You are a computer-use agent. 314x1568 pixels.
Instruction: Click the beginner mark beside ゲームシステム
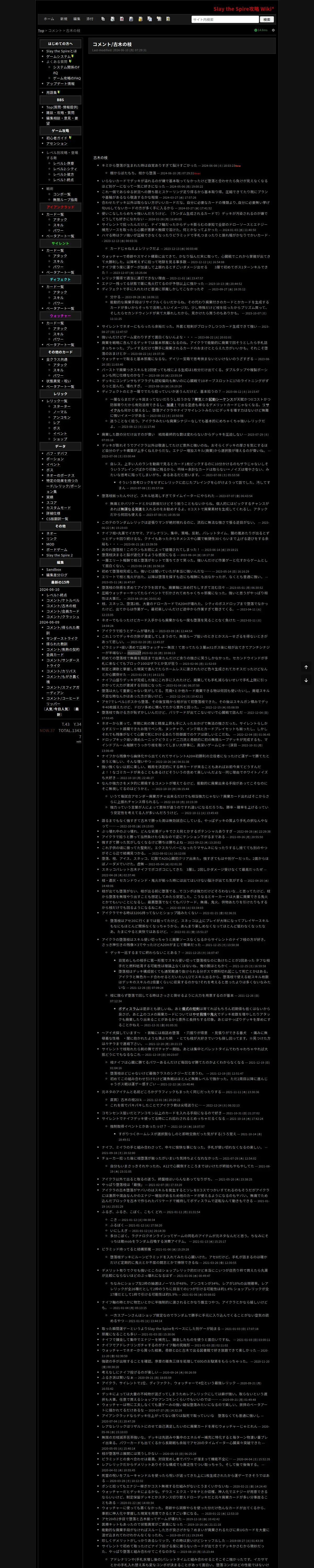72,56
